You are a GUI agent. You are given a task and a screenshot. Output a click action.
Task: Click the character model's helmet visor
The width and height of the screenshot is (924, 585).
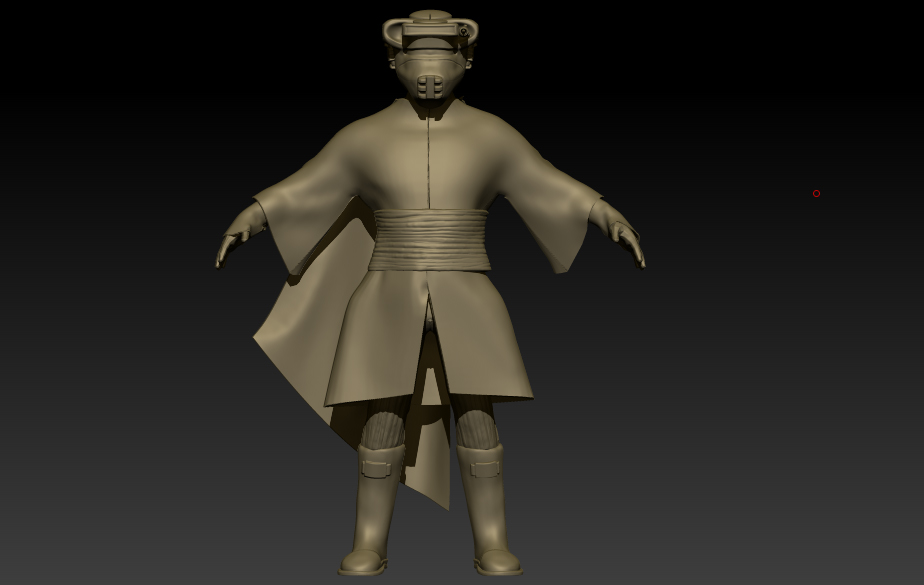tap(430, 31)
